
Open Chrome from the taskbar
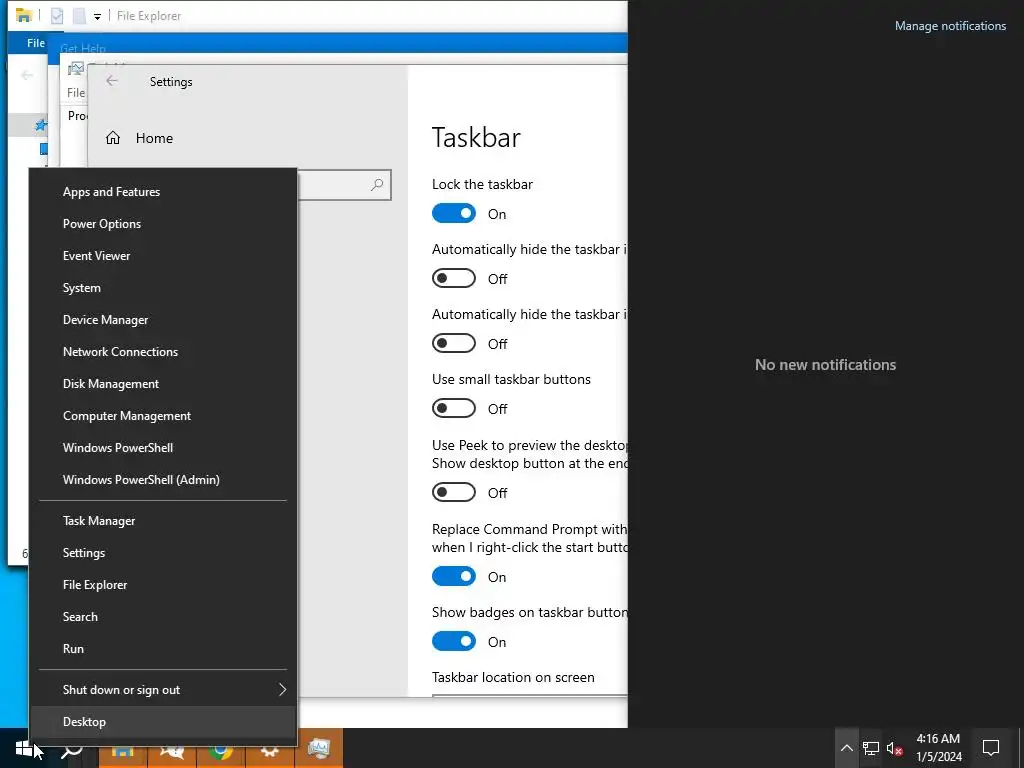click(x=221, y=750)
